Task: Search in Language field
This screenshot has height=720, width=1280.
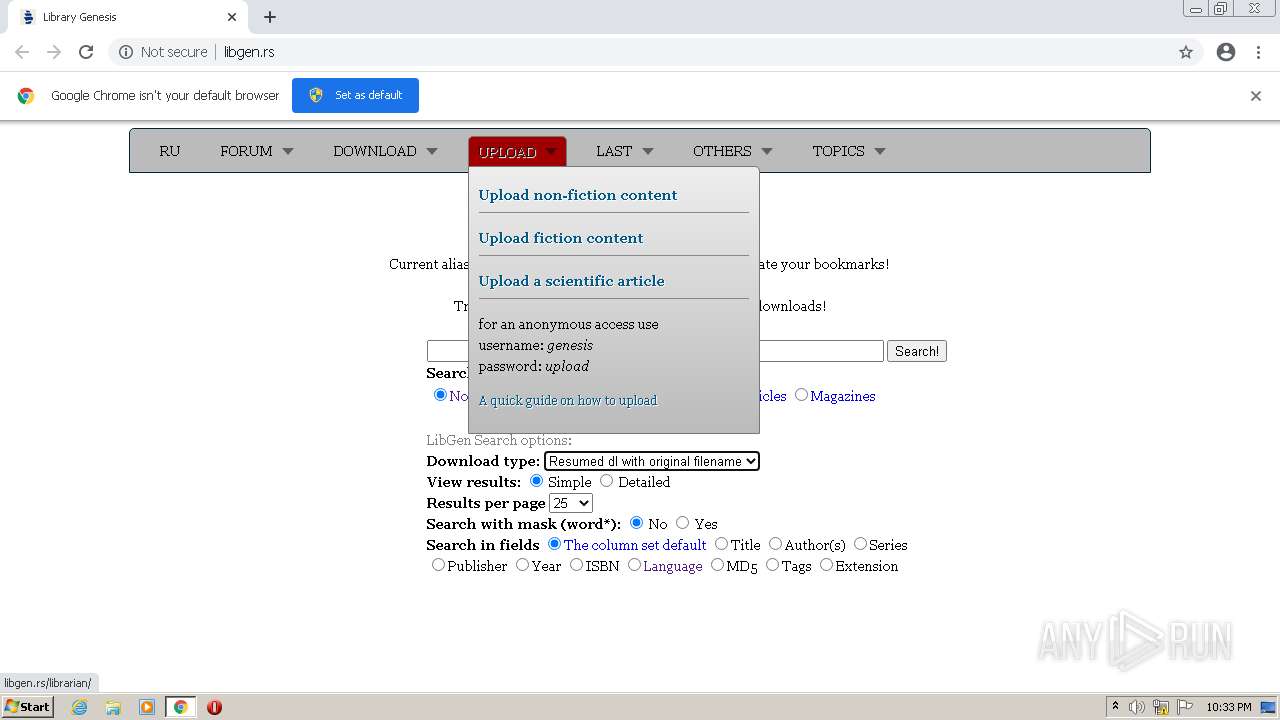Action: [x=634, y=565]
